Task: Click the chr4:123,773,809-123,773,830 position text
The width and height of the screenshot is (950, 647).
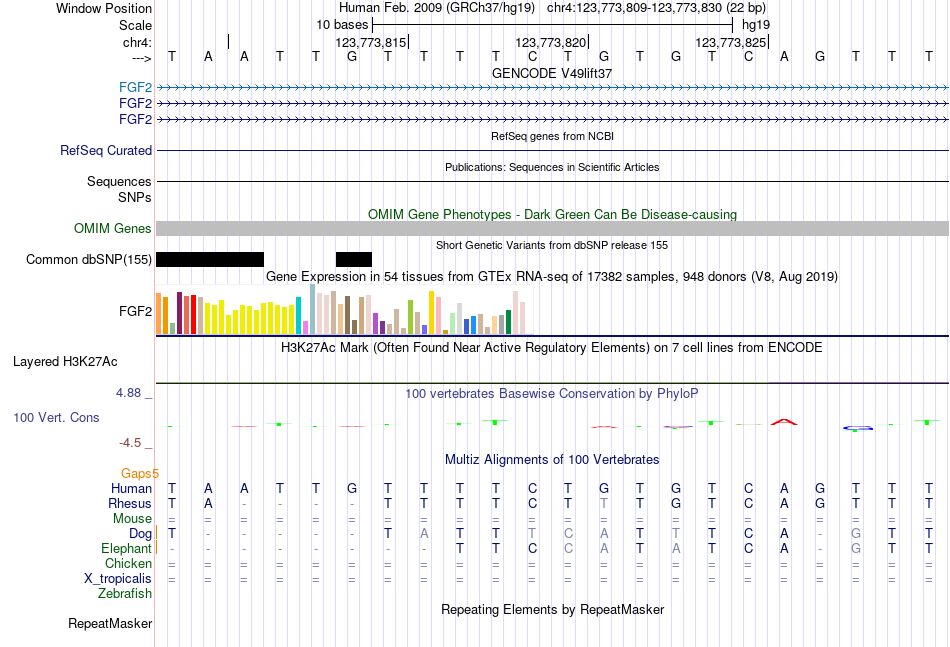Action: [x=656, y=8]
